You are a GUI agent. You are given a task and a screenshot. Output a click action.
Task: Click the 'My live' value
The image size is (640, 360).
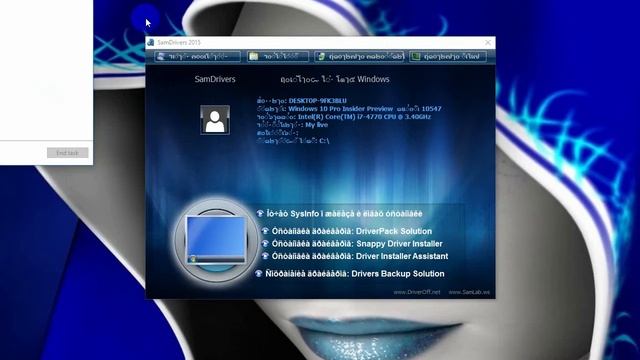click(316, 125)
